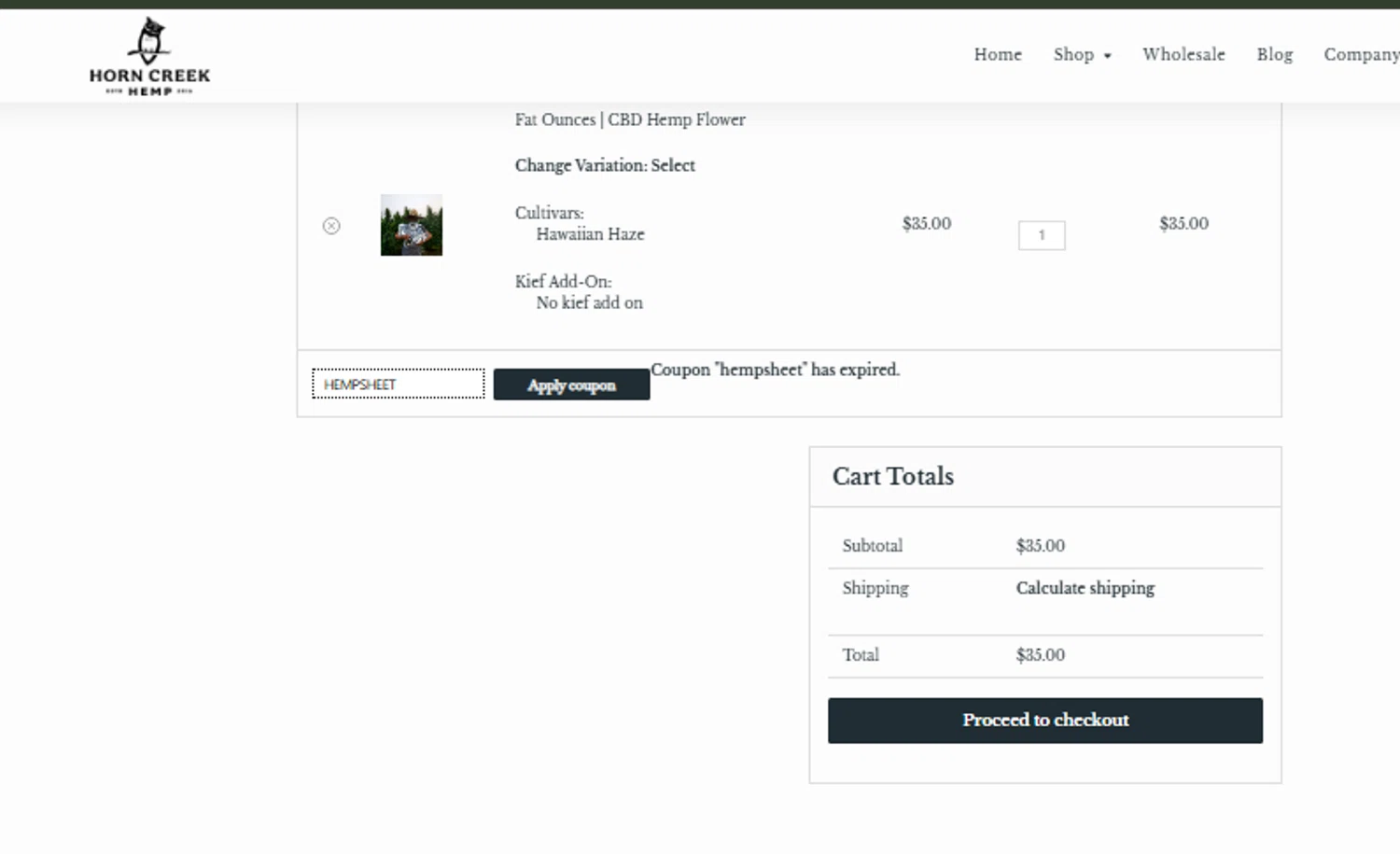1400x854 pixels.
Task: Click Change Variation: Select
Action: click(605, 165)
